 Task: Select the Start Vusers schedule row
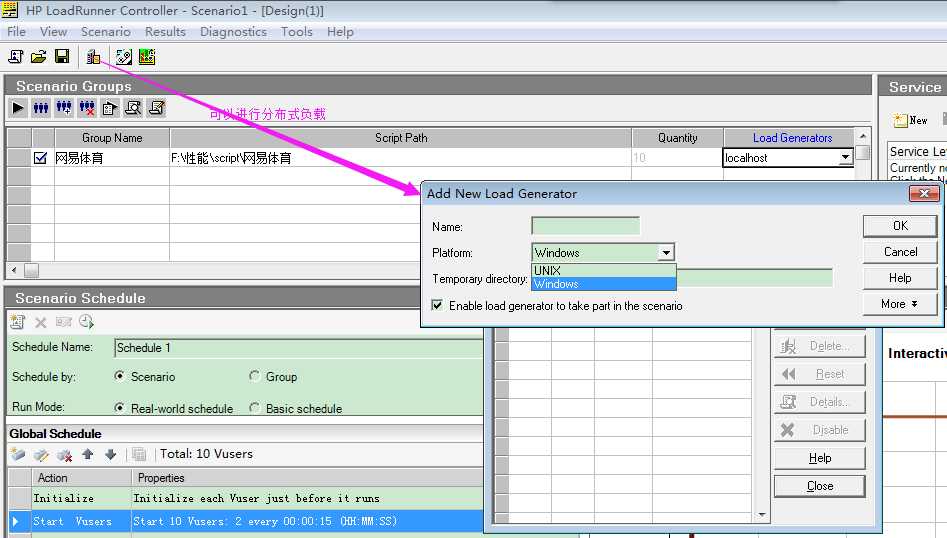pyautogui.click(x=246, y=521)
